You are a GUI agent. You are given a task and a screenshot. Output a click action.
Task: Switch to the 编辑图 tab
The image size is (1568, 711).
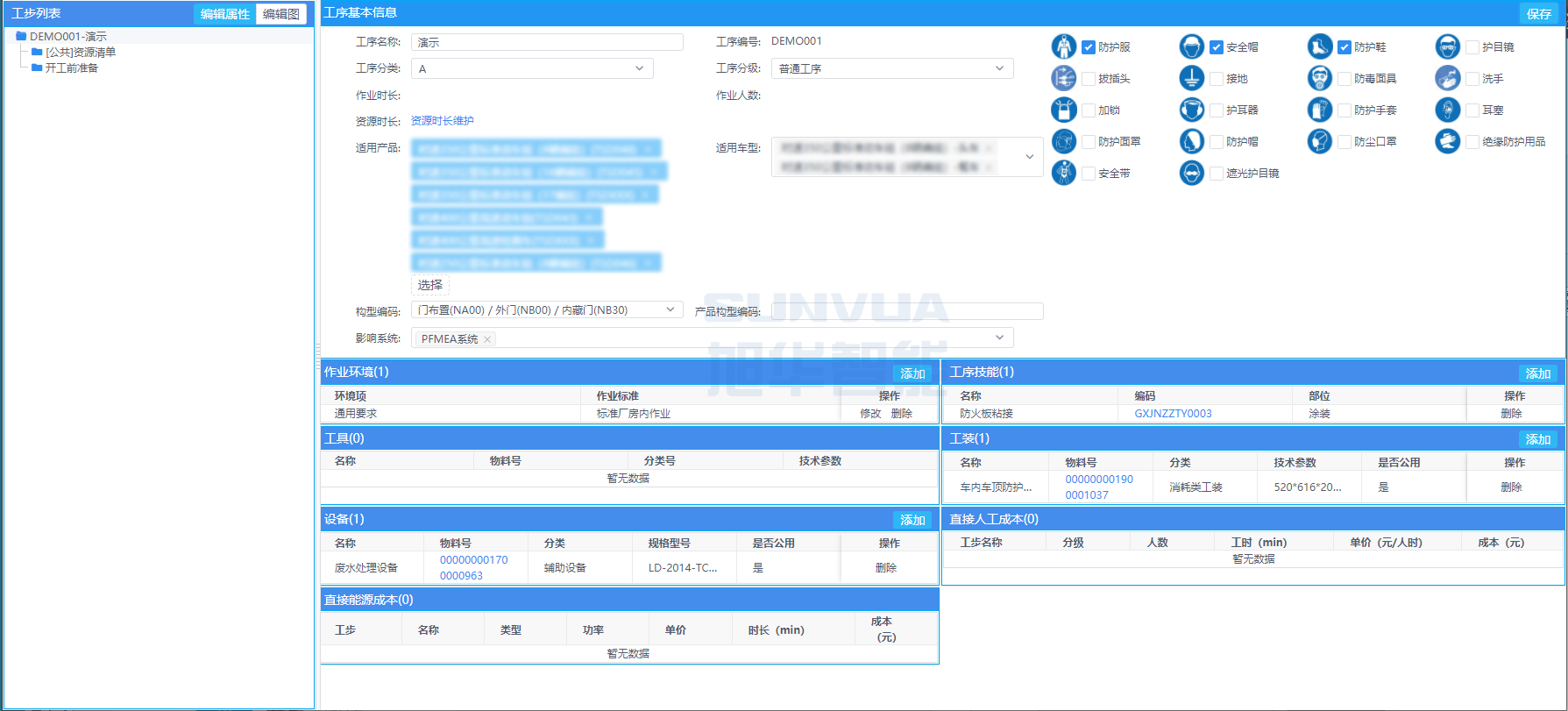(x=280, y=14)
